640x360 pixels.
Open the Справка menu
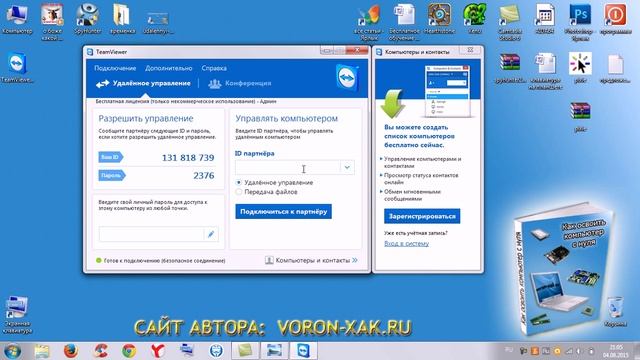point(214,68)
